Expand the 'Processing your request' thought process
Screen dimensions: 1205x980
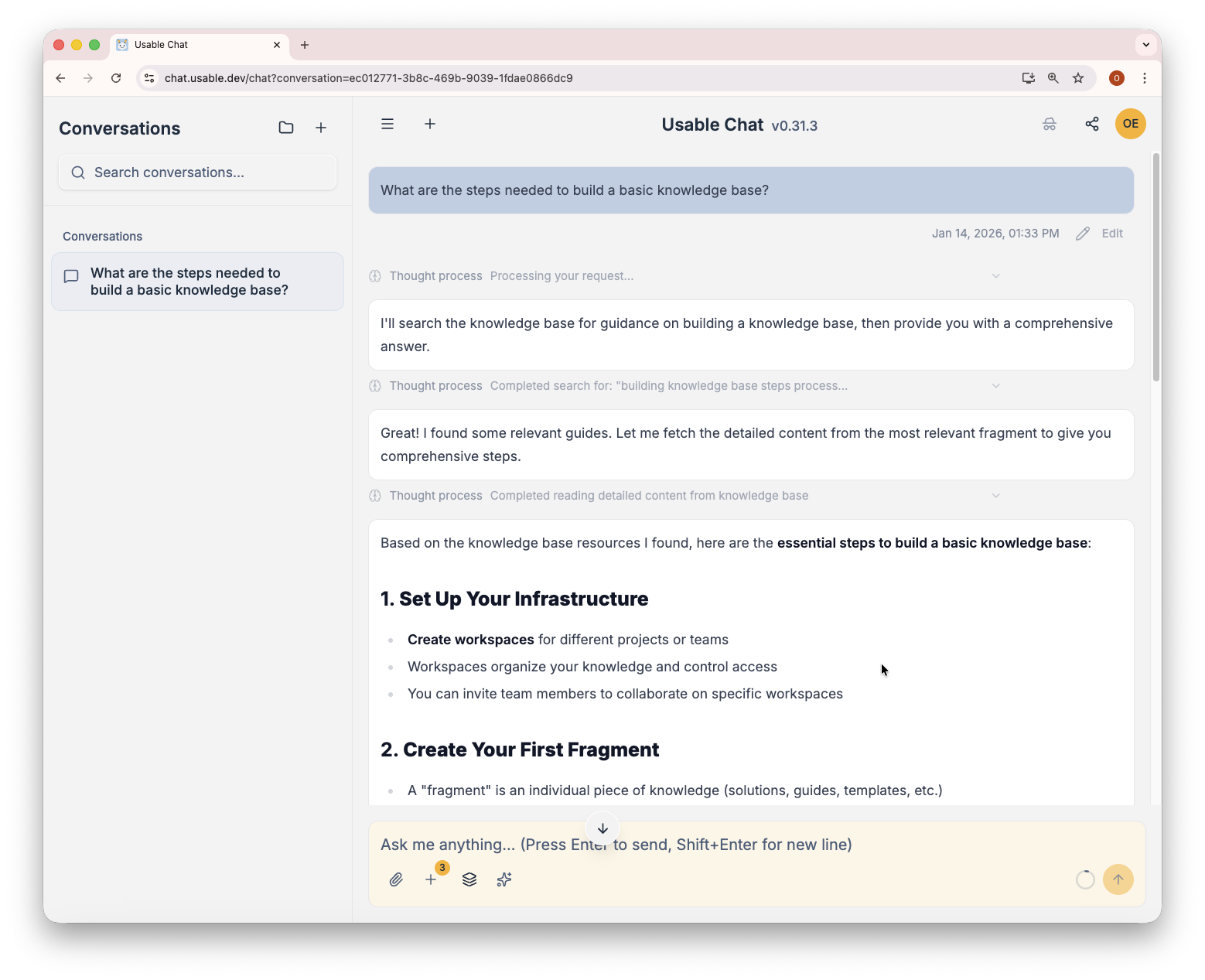tap(995, 276)
